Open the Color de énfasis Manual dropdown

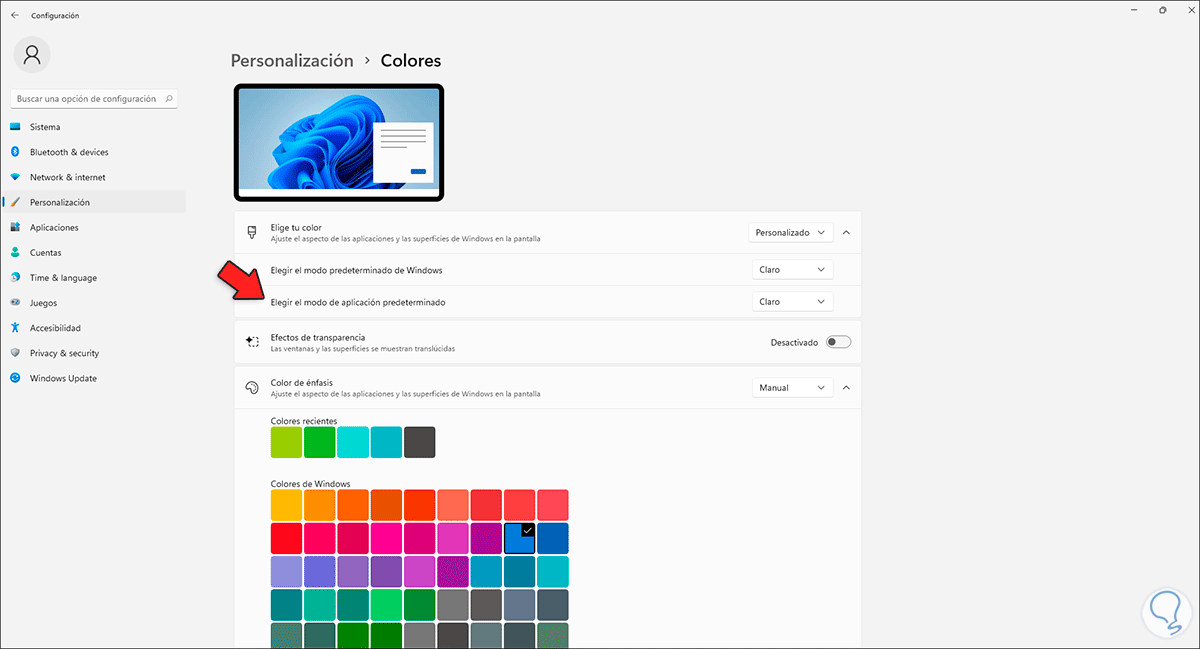click(x=792, y=388)
